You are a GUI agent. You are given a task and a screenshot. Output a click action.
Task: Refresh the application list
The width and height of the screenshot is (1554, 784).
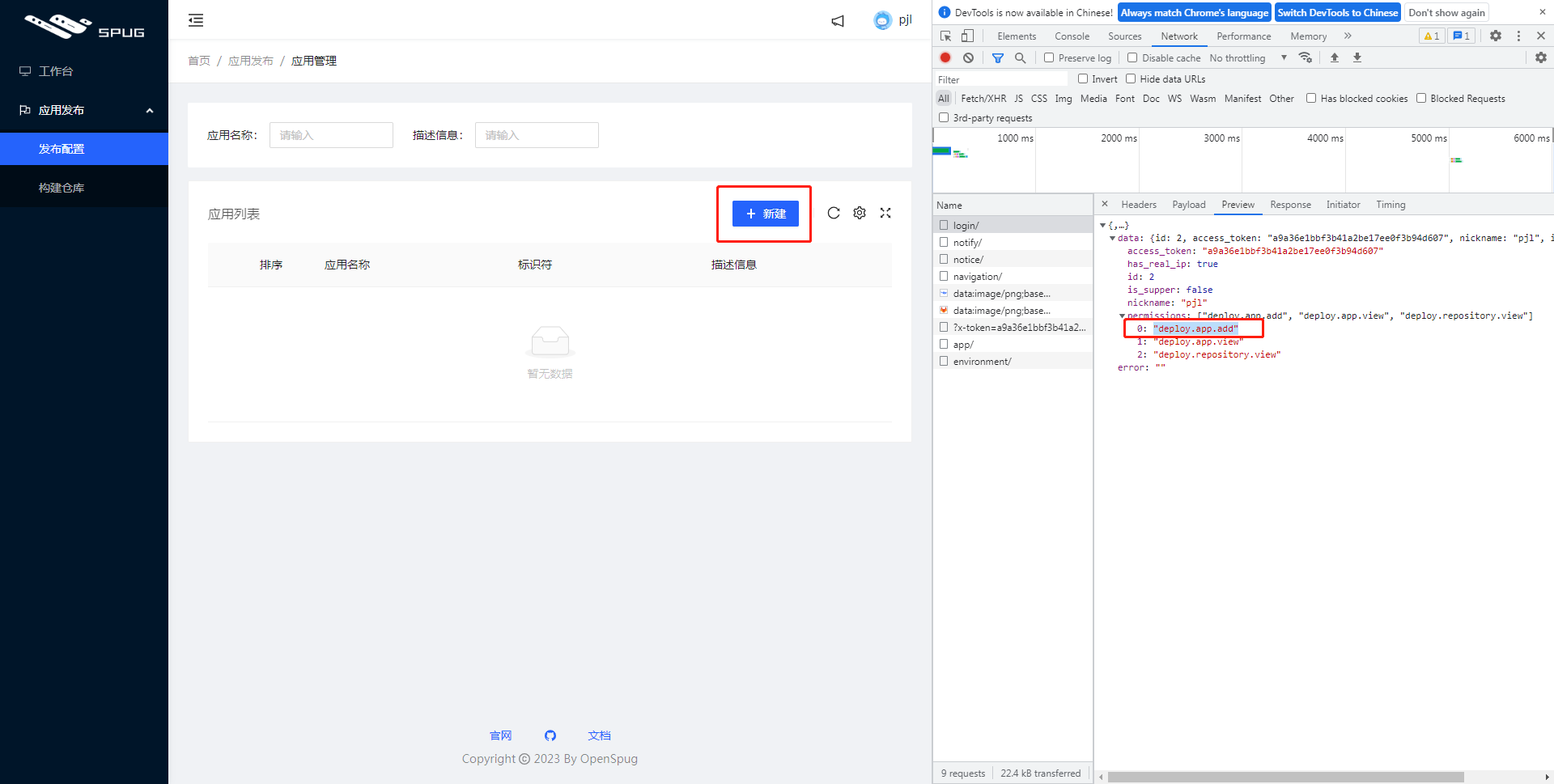click(x=834, y=213)
